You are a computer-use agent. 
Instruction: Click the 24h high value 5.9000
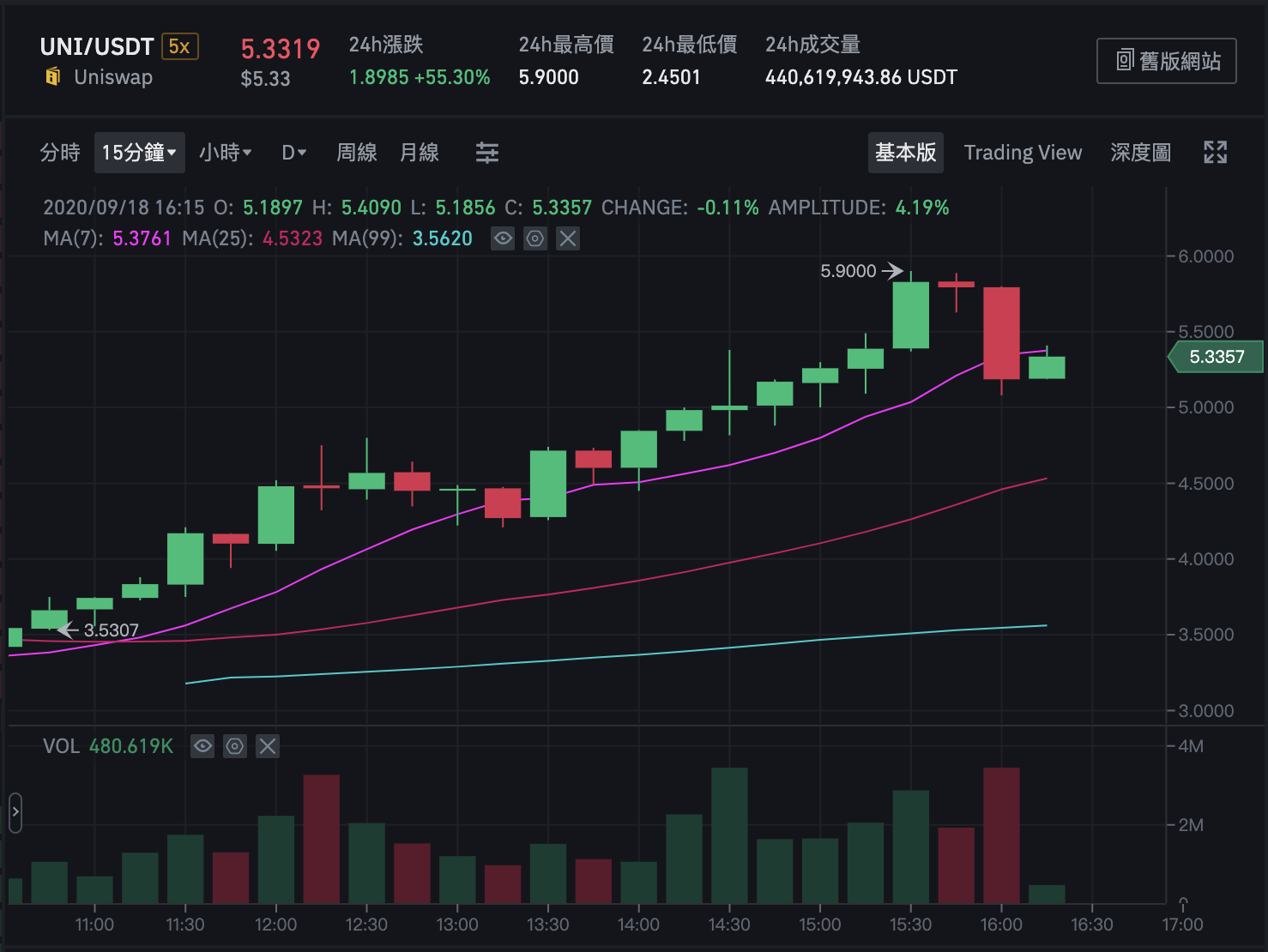click(x=549, y=77)
